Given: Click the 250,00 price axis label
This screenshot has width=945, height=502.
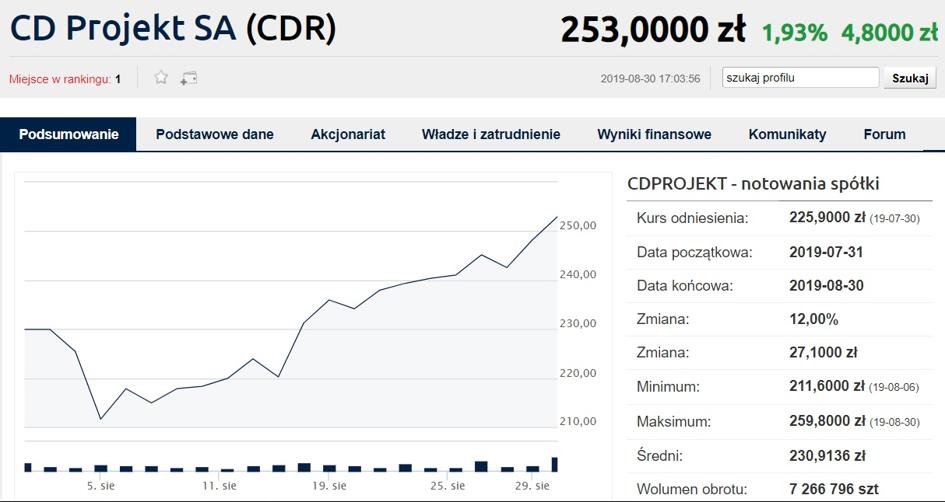Looking at the screenshot, I should 580,225.
